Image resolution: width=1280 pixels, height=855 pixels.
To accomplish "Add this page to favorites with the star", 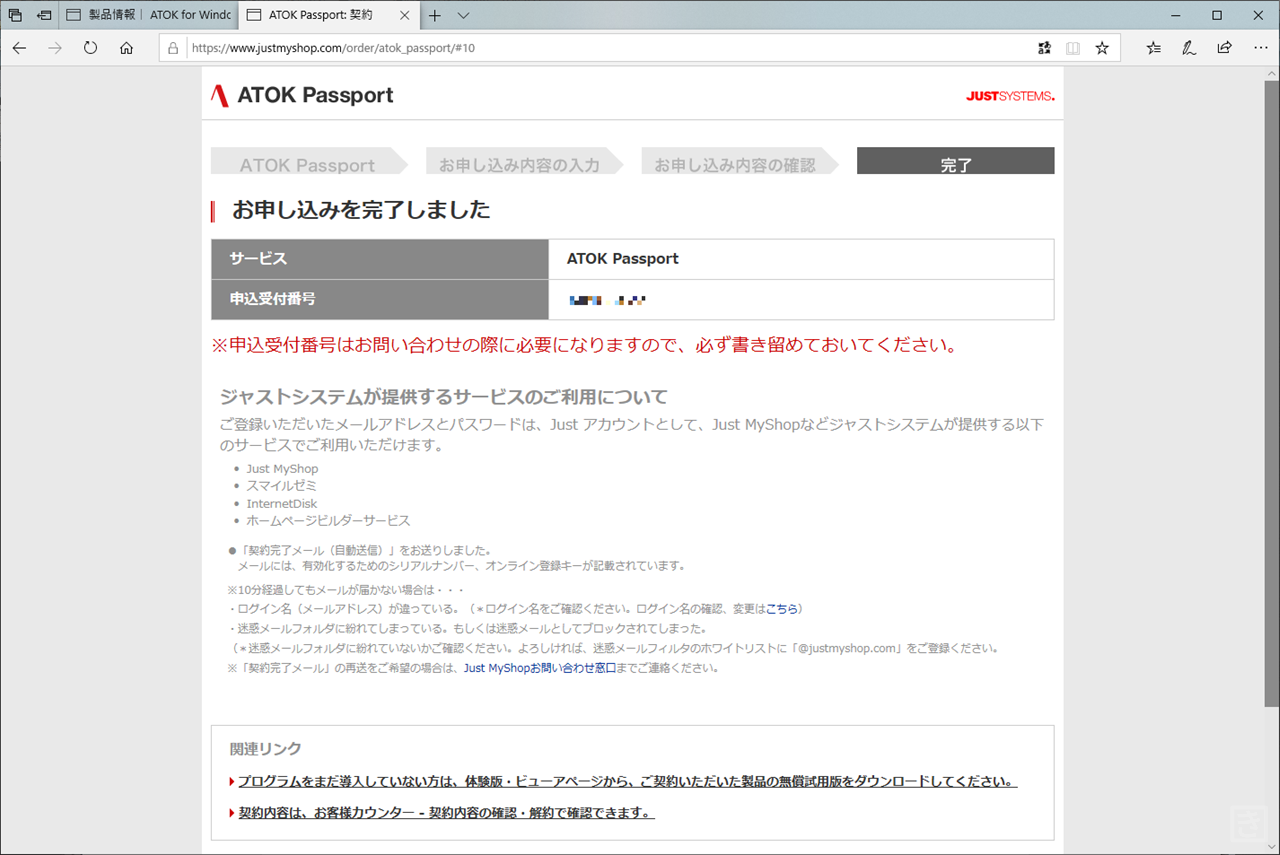I will coord(1102,48).
